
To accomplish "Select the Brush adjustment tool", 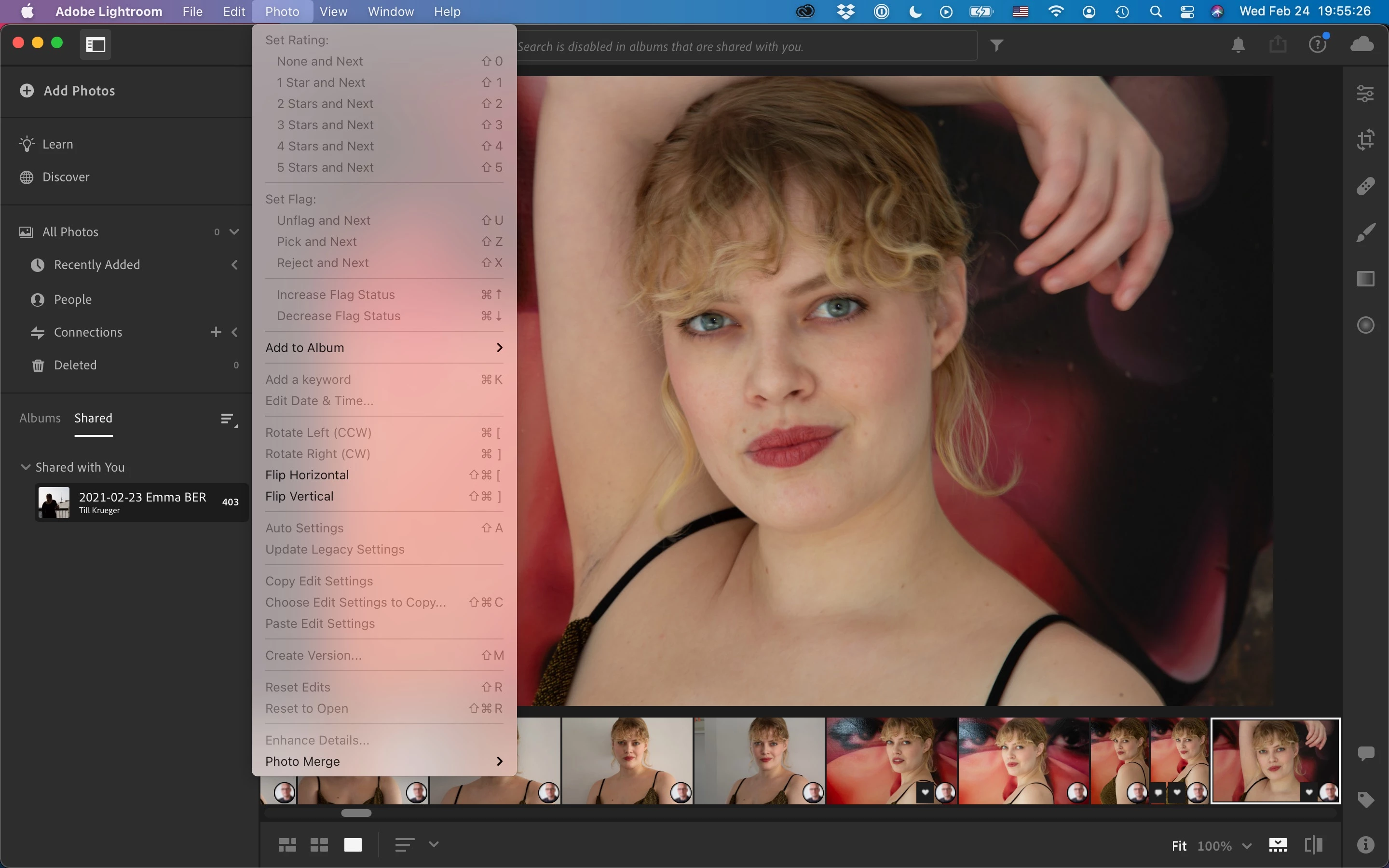I will click(1365, 232).
